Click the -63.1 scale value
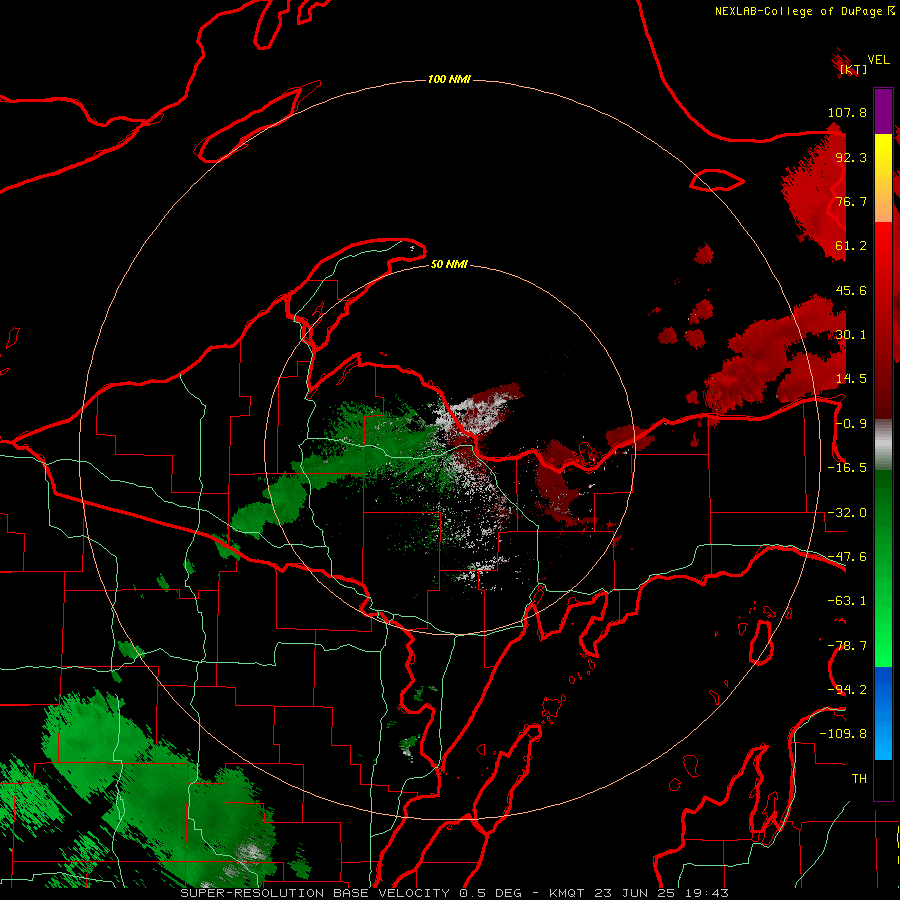The width and height of the screenshot is (900, 900). 847,601
